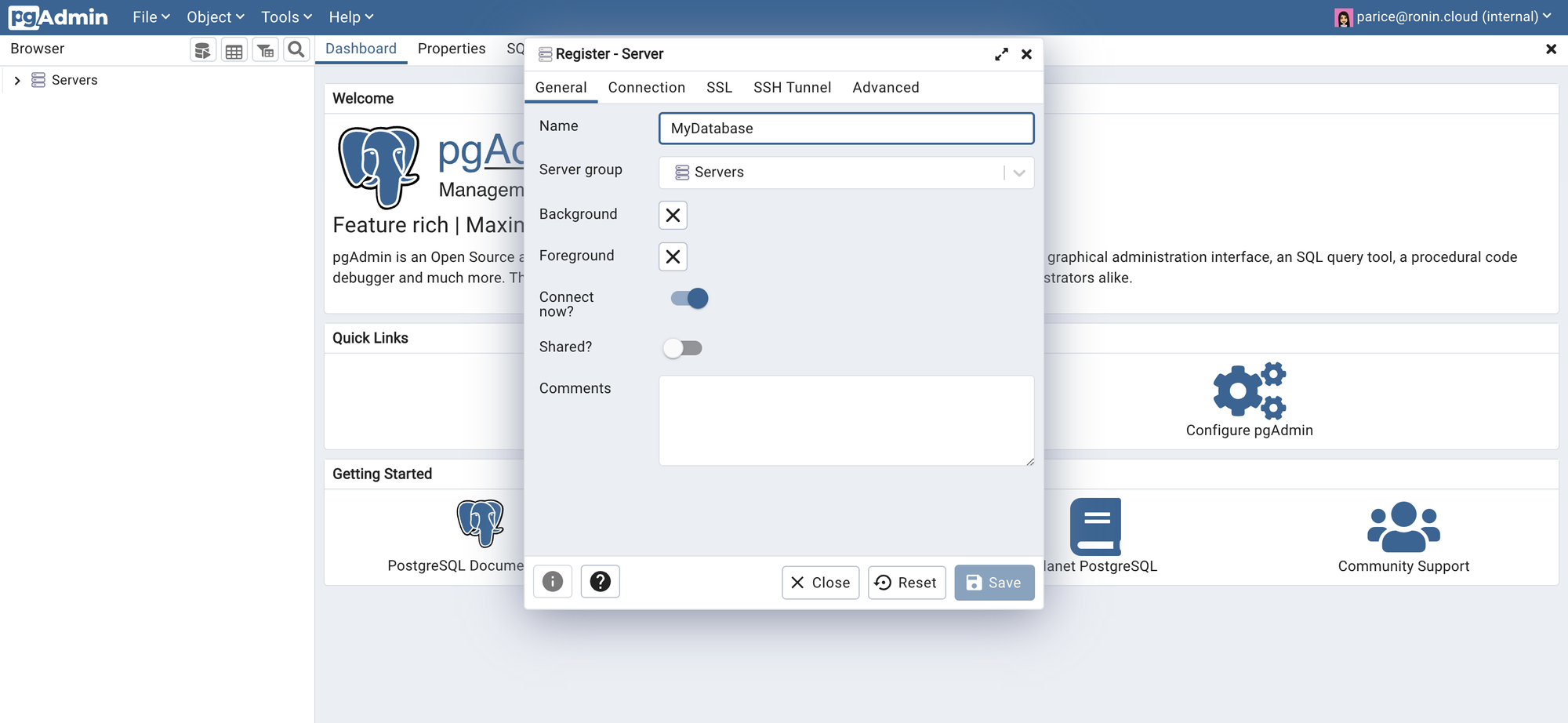Screen dimensions: 1568x723
Task: Open the Help menu
Action: click(351, 17)
